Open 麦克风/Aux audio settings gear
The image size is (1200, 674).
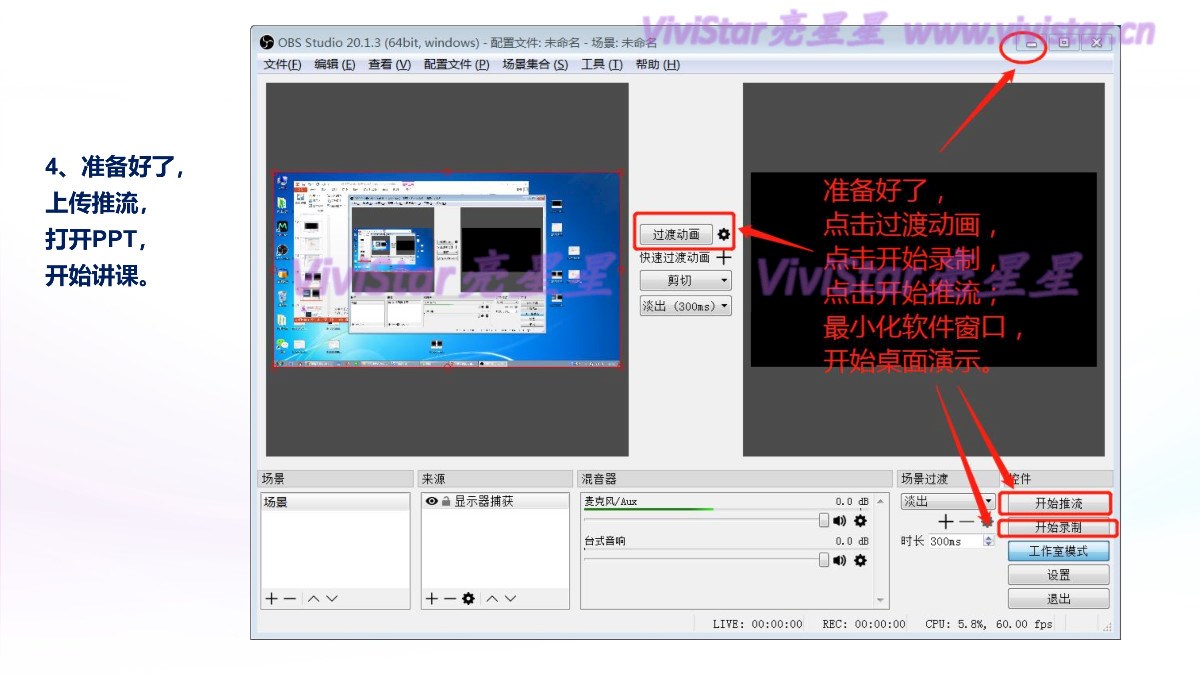pos(860,520)
